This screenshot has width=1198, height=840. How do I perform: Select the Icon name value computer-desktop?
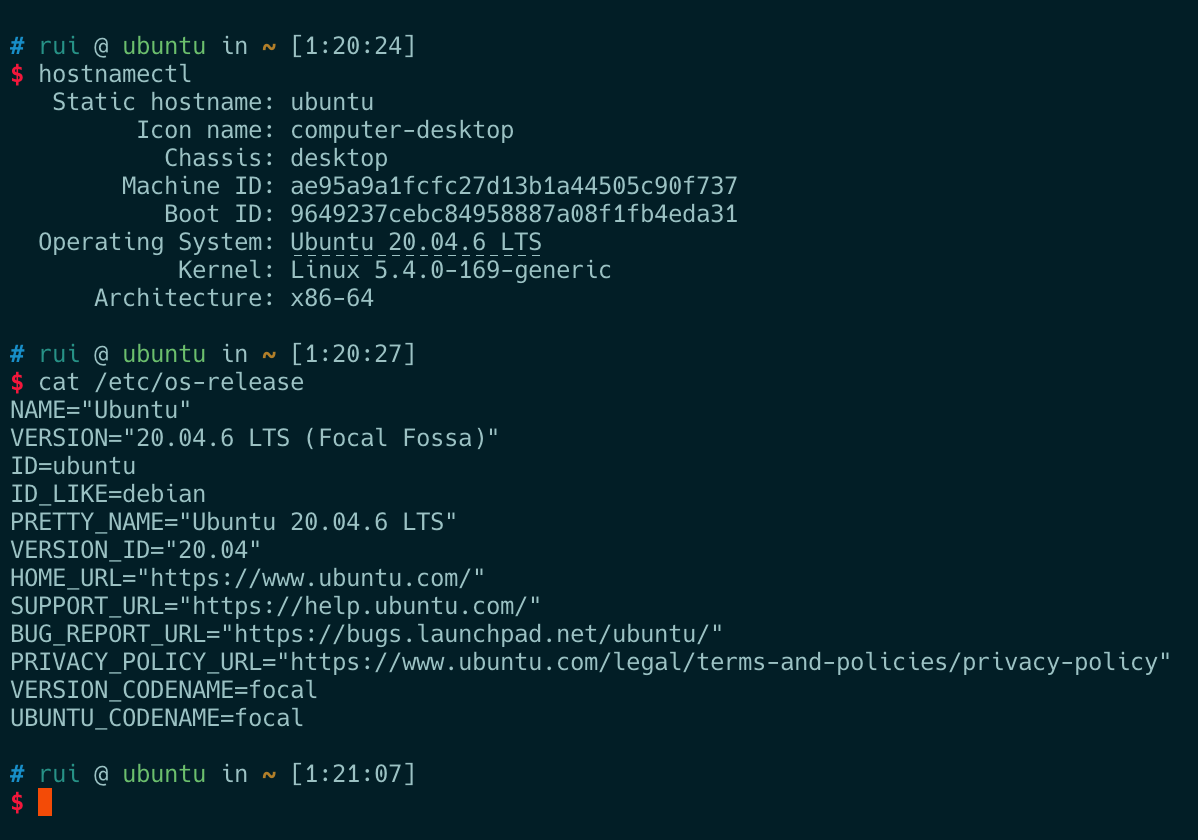tap(402, 130)
